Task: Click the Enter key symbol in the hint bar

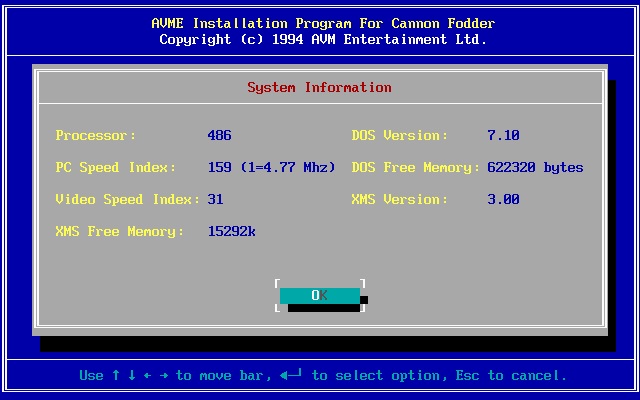Action: (291, 375)
